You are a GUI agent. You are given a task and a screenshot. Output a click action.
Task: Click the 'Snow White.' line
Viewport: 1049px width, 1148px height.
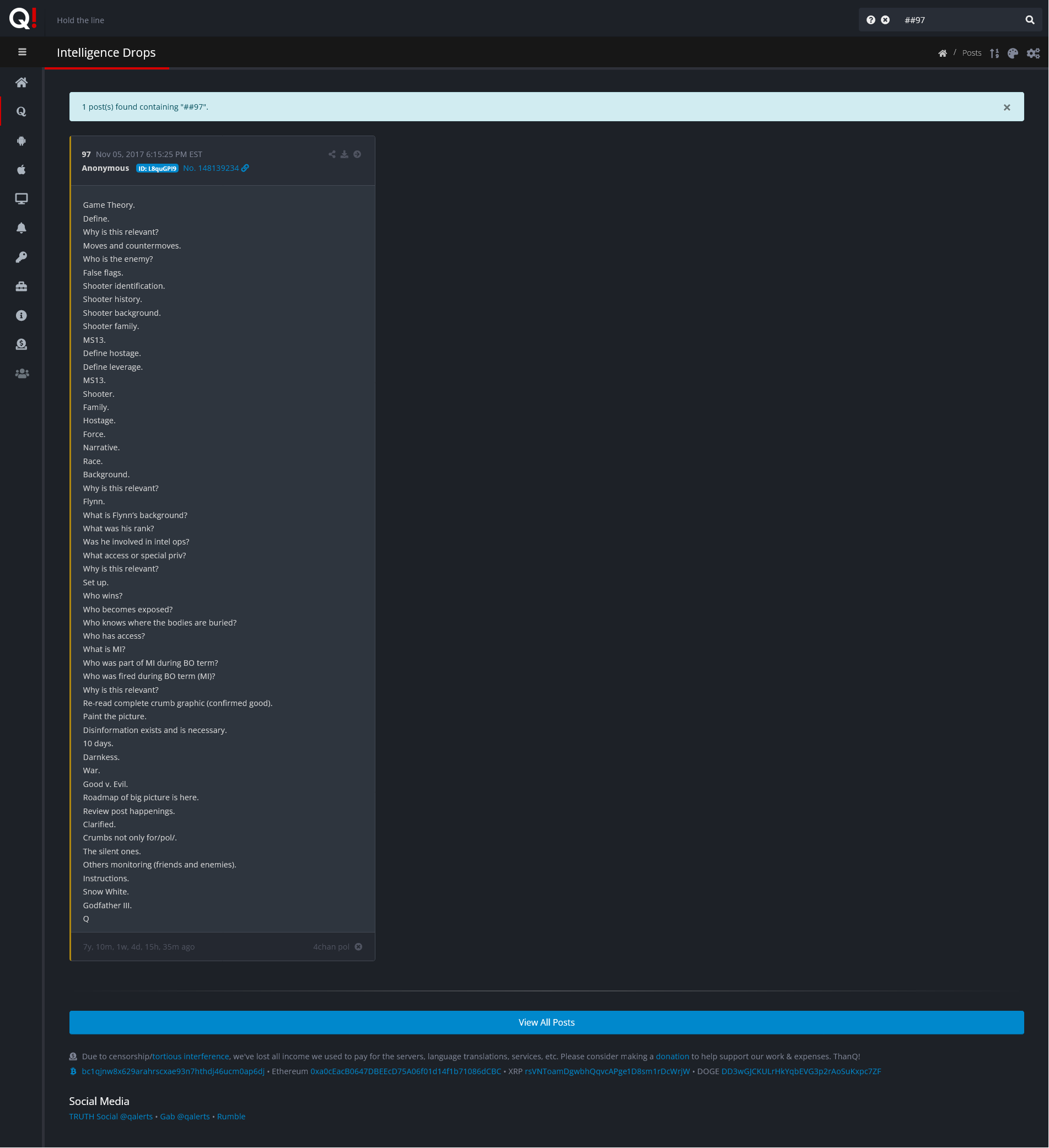coord(106,892)
